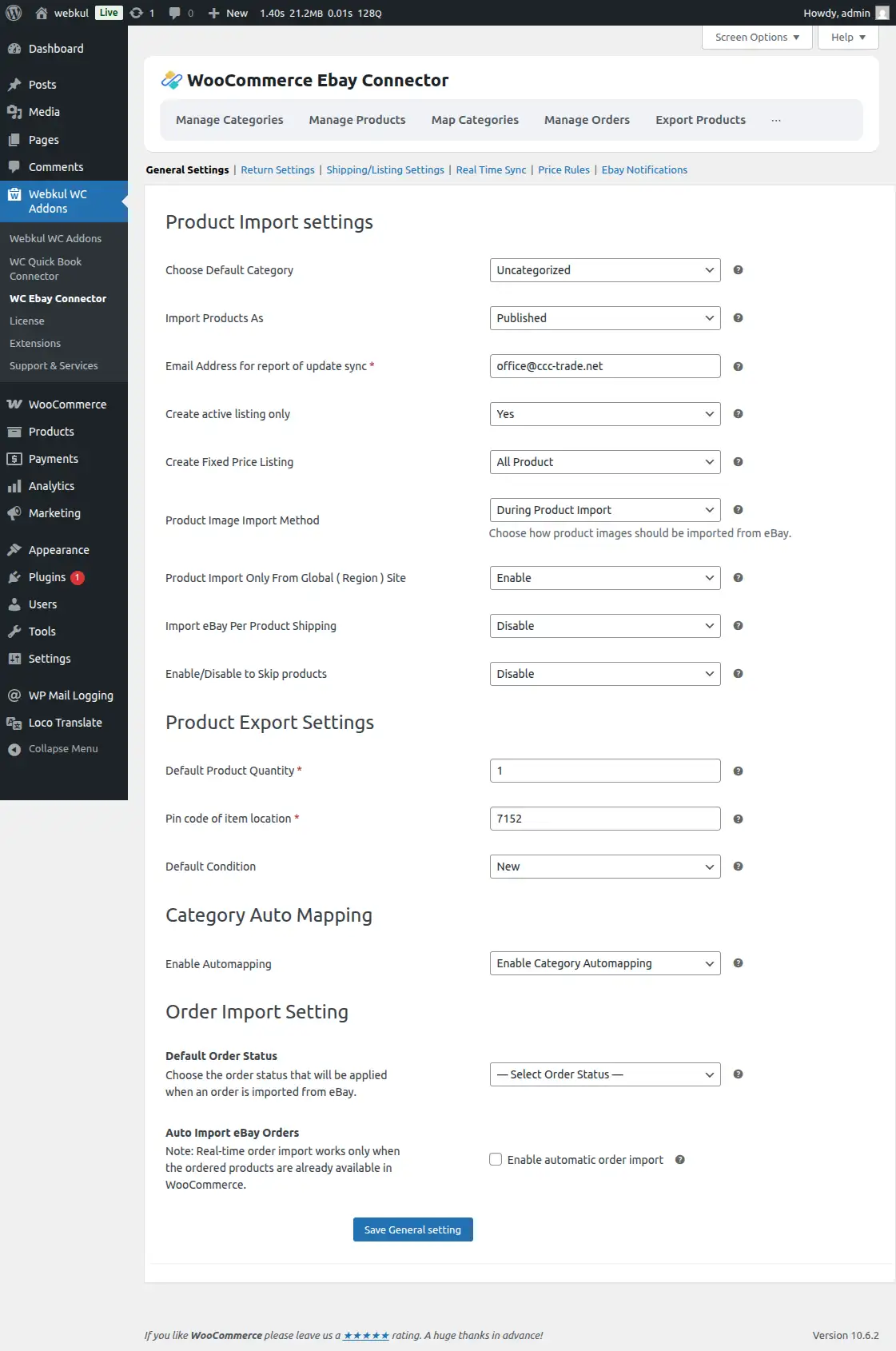Expand the Help panel
This screenshot has width=896, height=1351.
pyautogui.click(x=848, y=38)
